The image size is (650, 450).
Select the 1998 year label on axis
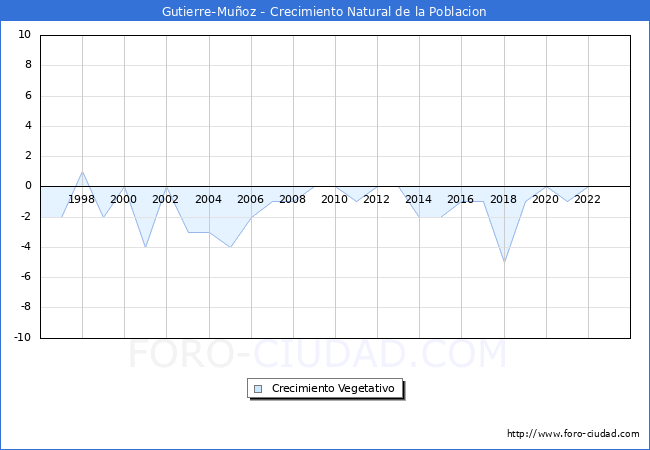click(82, 199)
